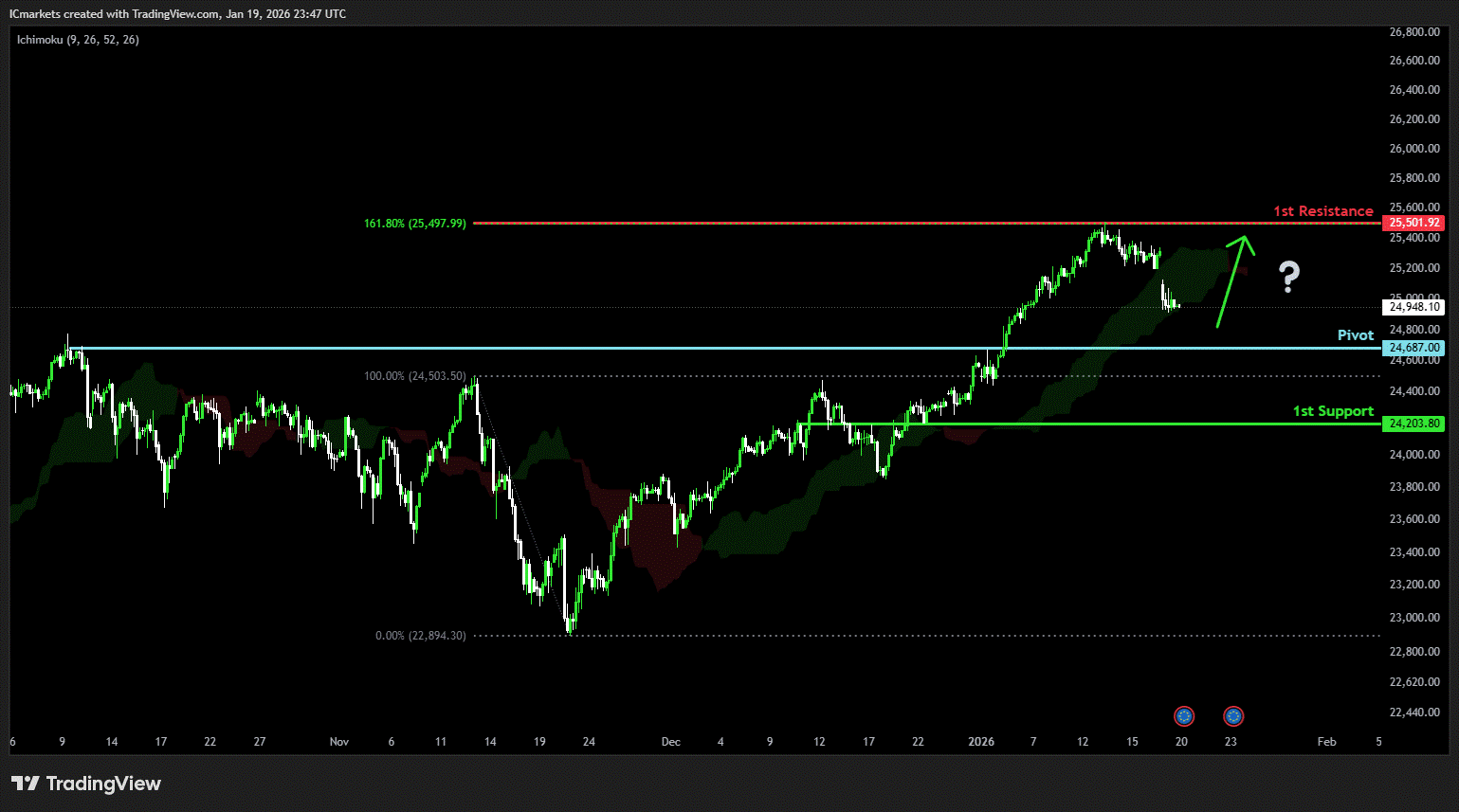Click the 26,000.00 level on the price scale

(1413, 149)
